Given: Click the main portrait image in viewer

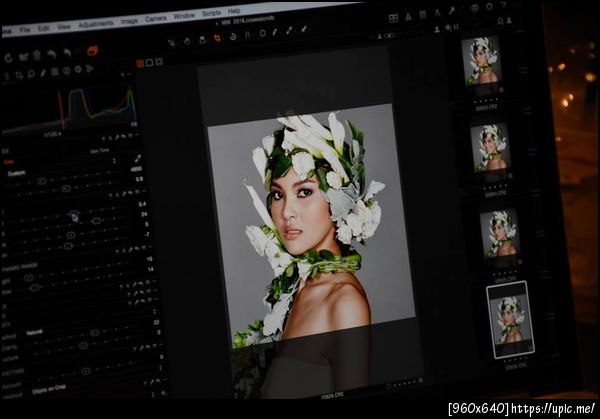Looking at the screenshot, I should coord(311,226).
